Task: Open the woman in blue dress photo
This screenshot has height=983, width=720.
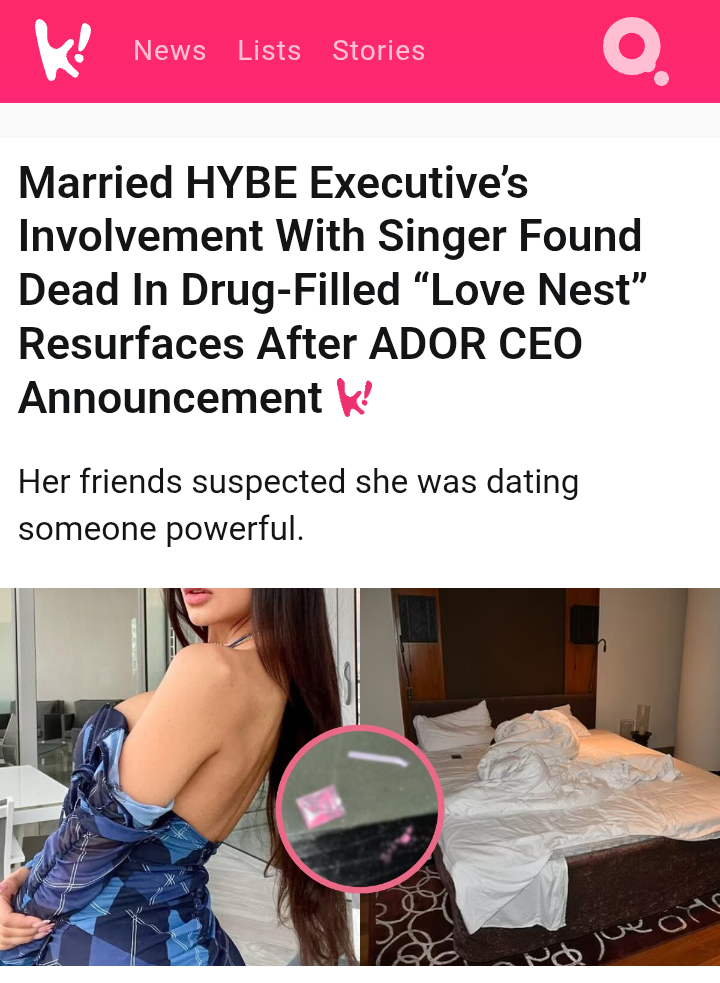Action: [x=179, y=777]
